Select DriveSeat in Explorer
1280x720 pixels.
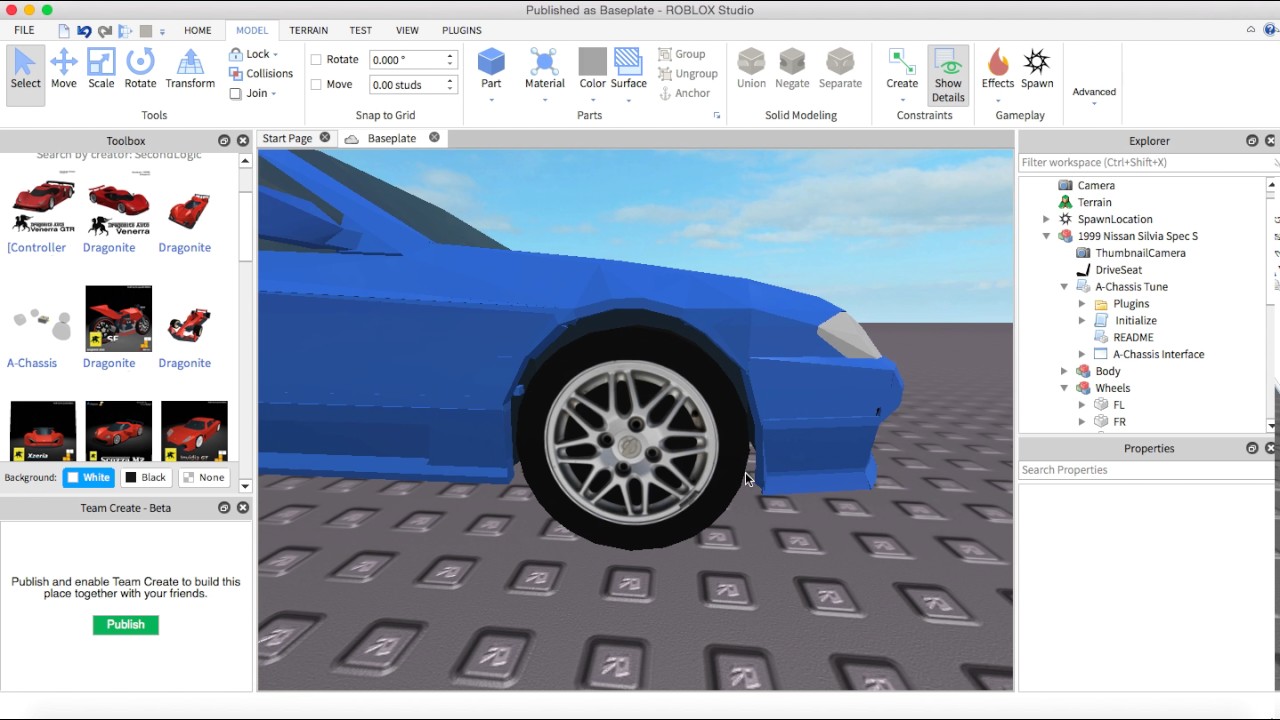(1118, 270)
